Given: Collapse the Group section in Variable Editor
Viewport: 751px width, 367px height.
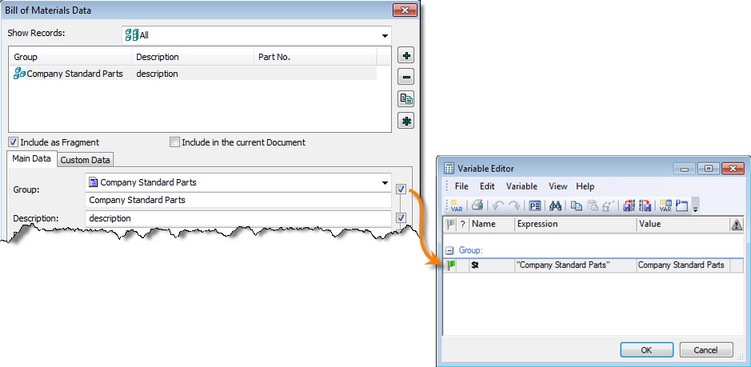Looking at the screenshot, I should (x=450, y=250).
